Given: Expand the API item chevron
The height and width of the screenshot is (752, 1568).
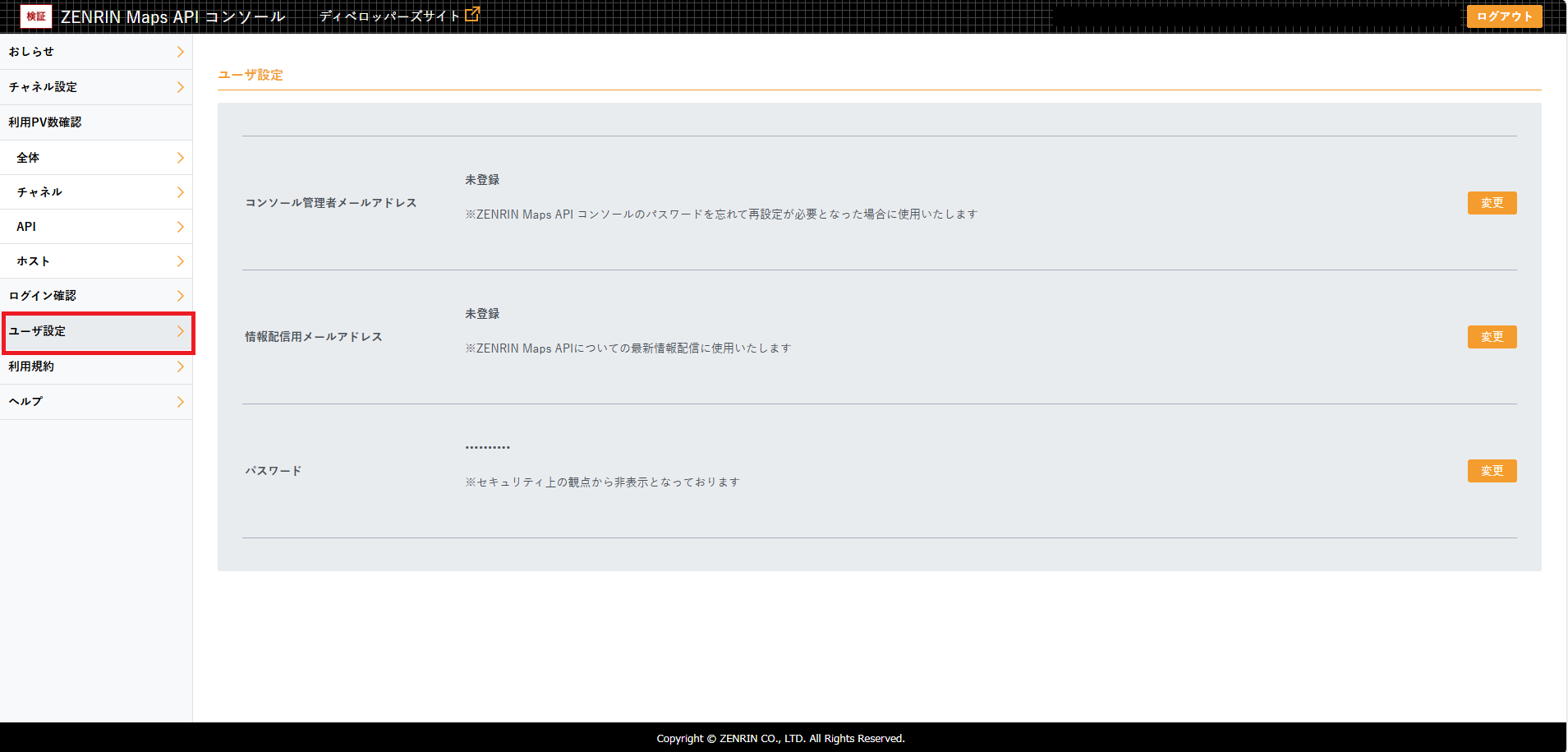Looking at the screenshot, I should (x=180, y=226).
